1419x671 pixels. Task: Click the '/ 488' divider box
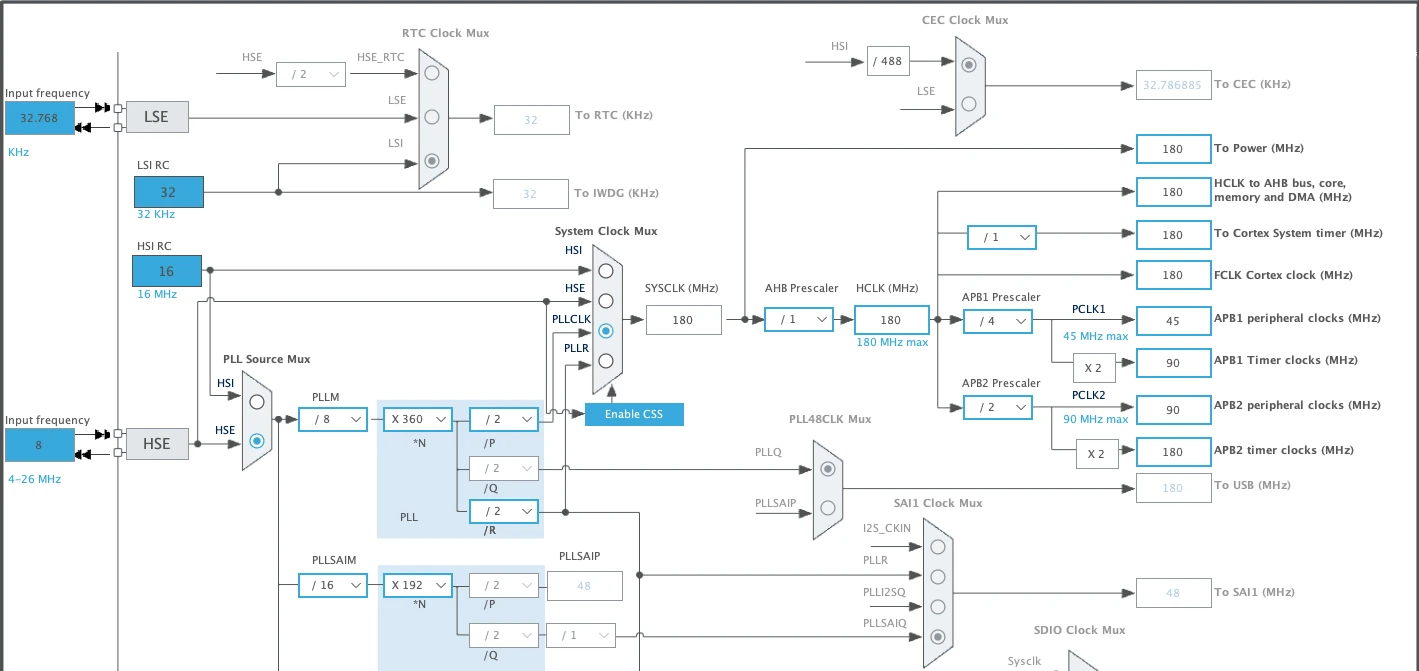(x=888, y=61)
